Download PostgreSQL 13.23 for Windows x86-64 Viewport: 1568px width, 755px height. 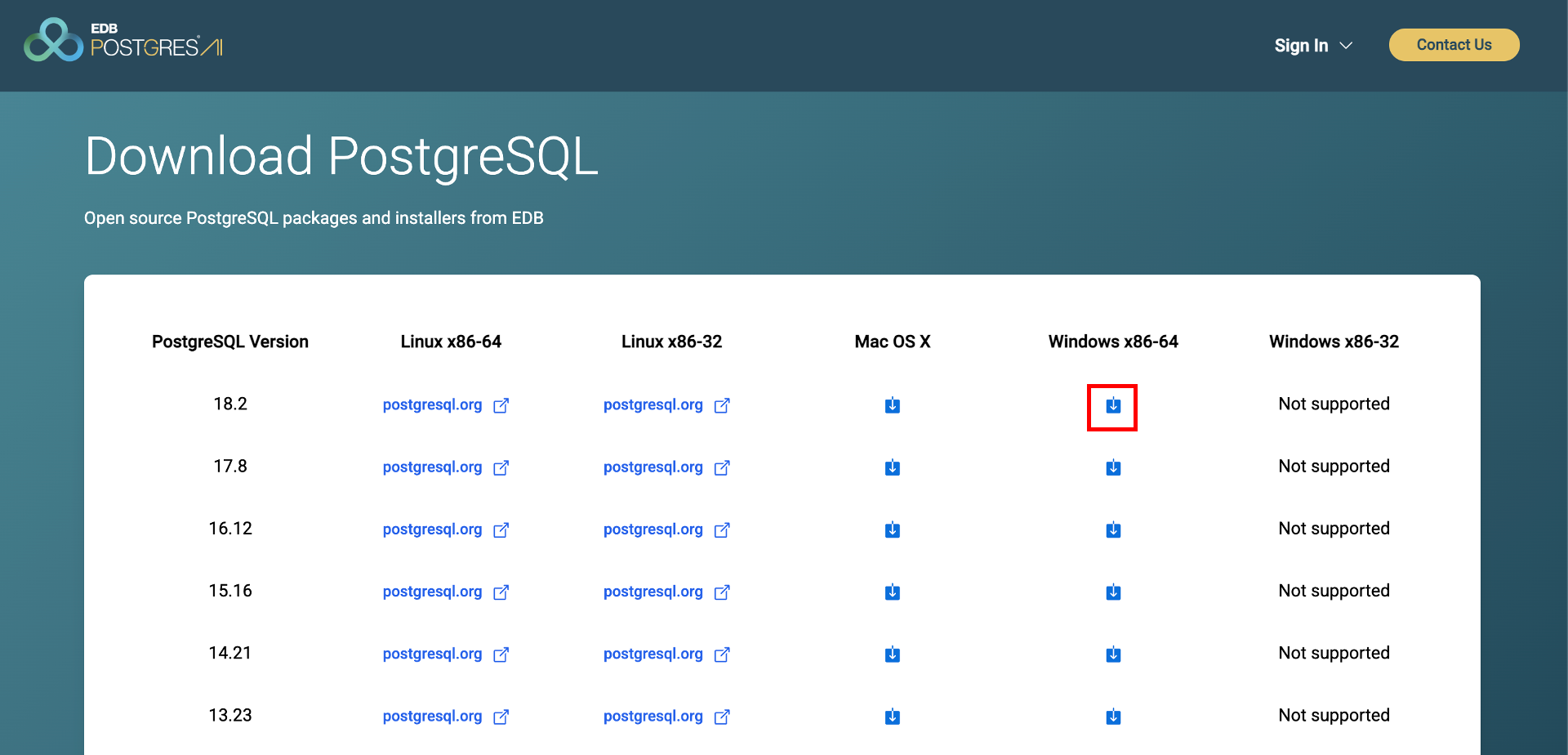[1113, 717]
